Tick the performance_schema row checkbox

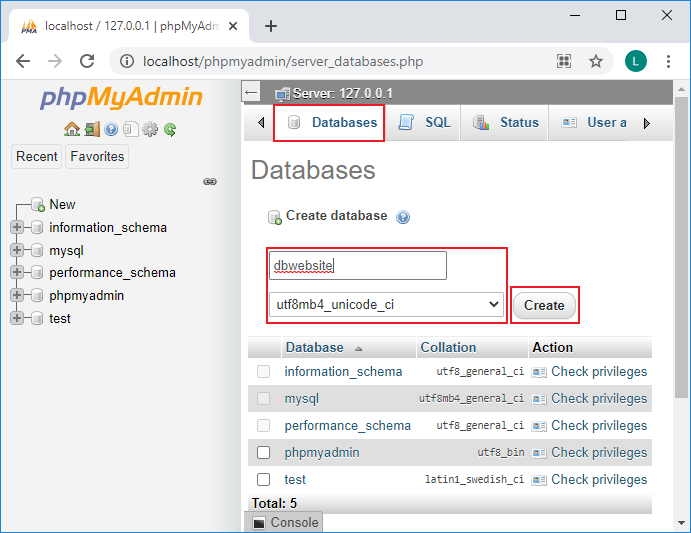click(264, 425)
